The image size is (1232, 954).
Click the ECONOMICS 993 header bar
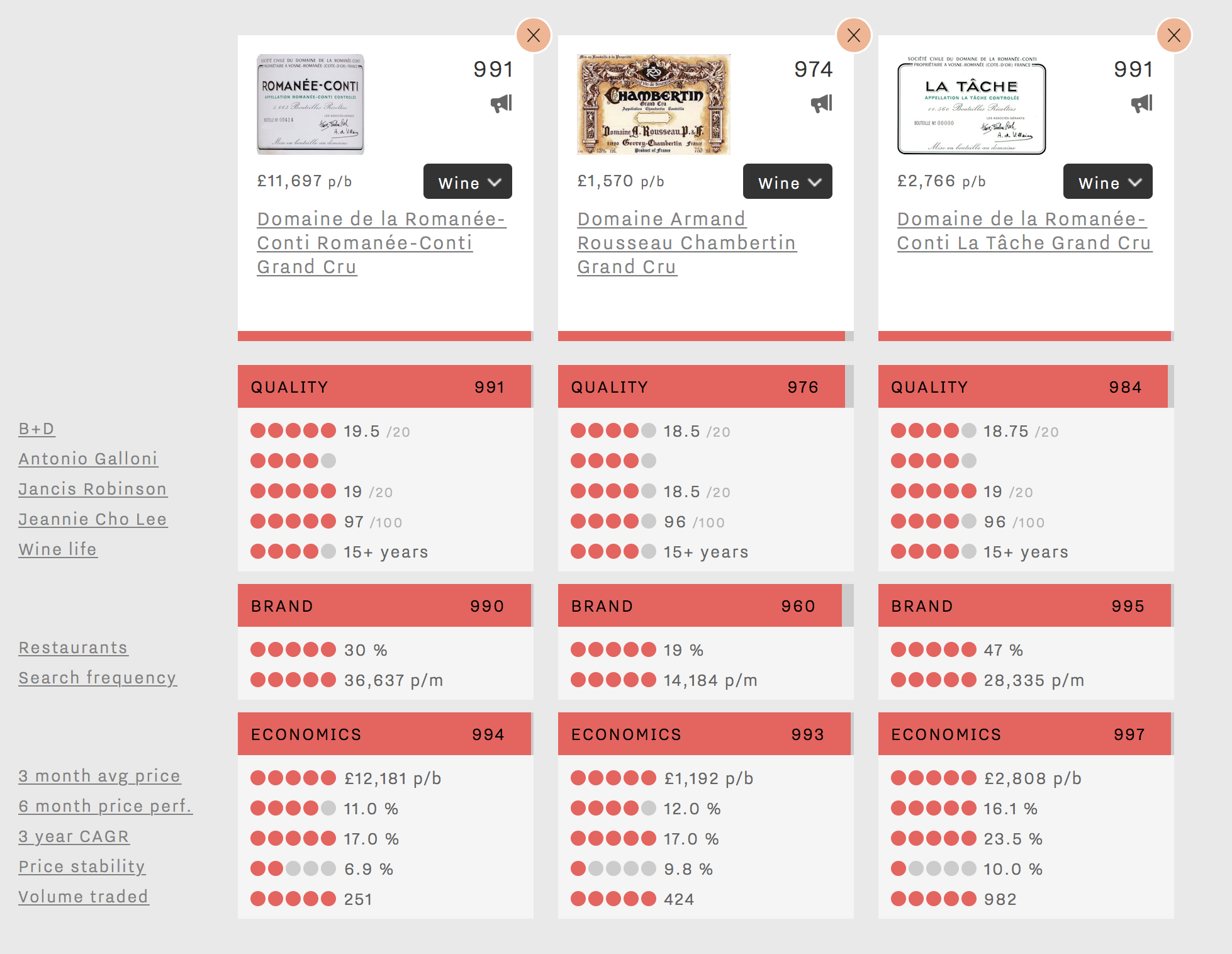[705, 734]
